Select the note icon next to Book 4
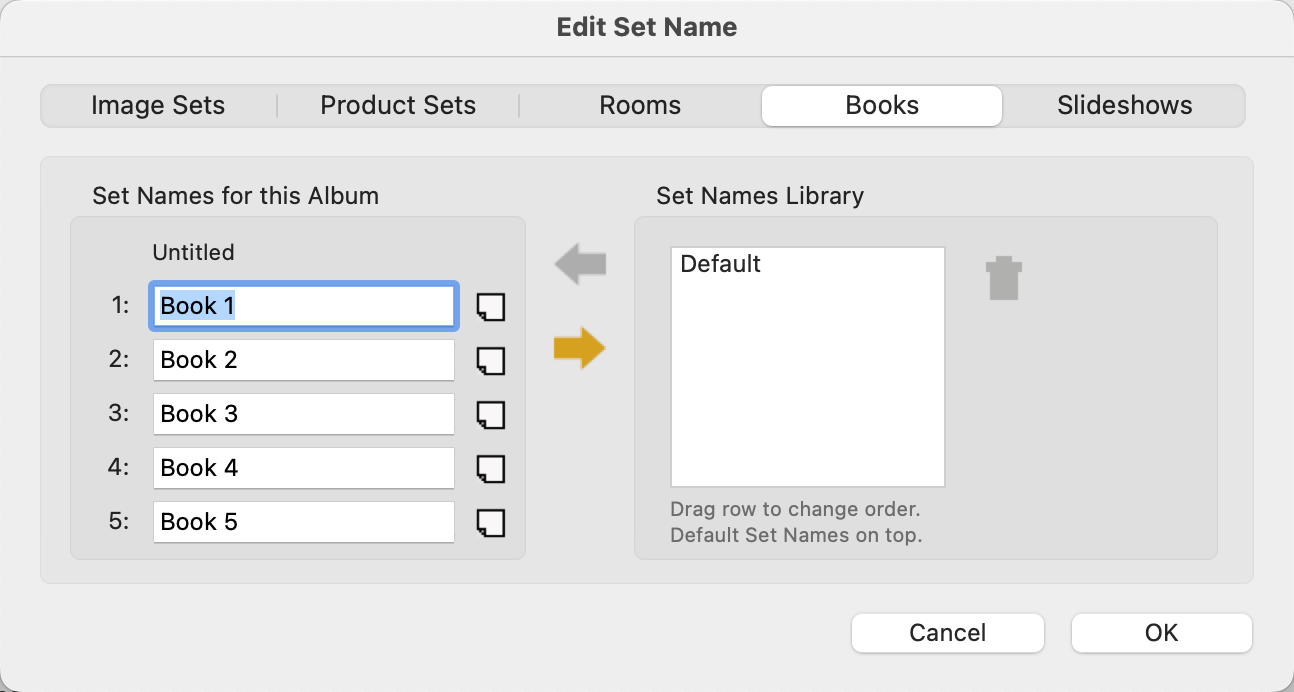The width and height of the screenshot is (1294, 692). pyautogui.click(x=490, y=469)
